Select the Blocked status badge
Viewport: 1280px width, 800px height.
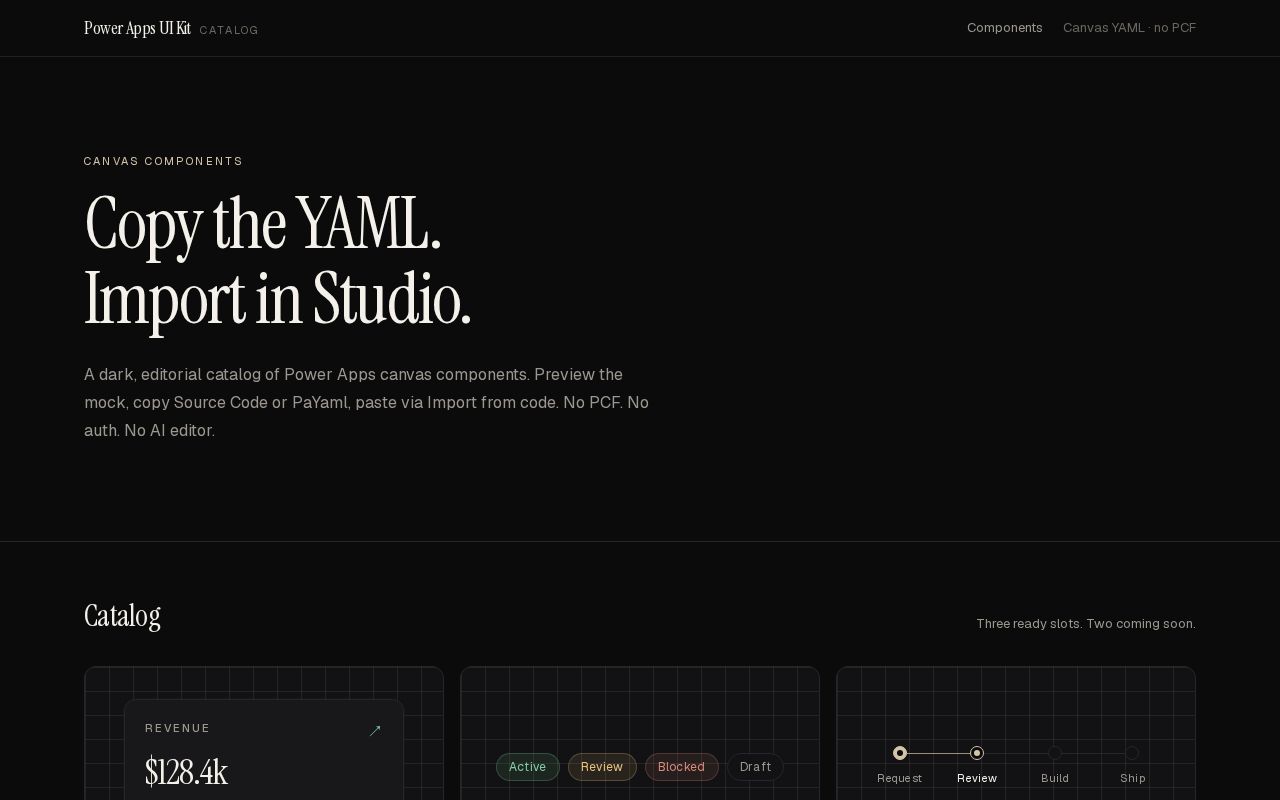point(681,767)
